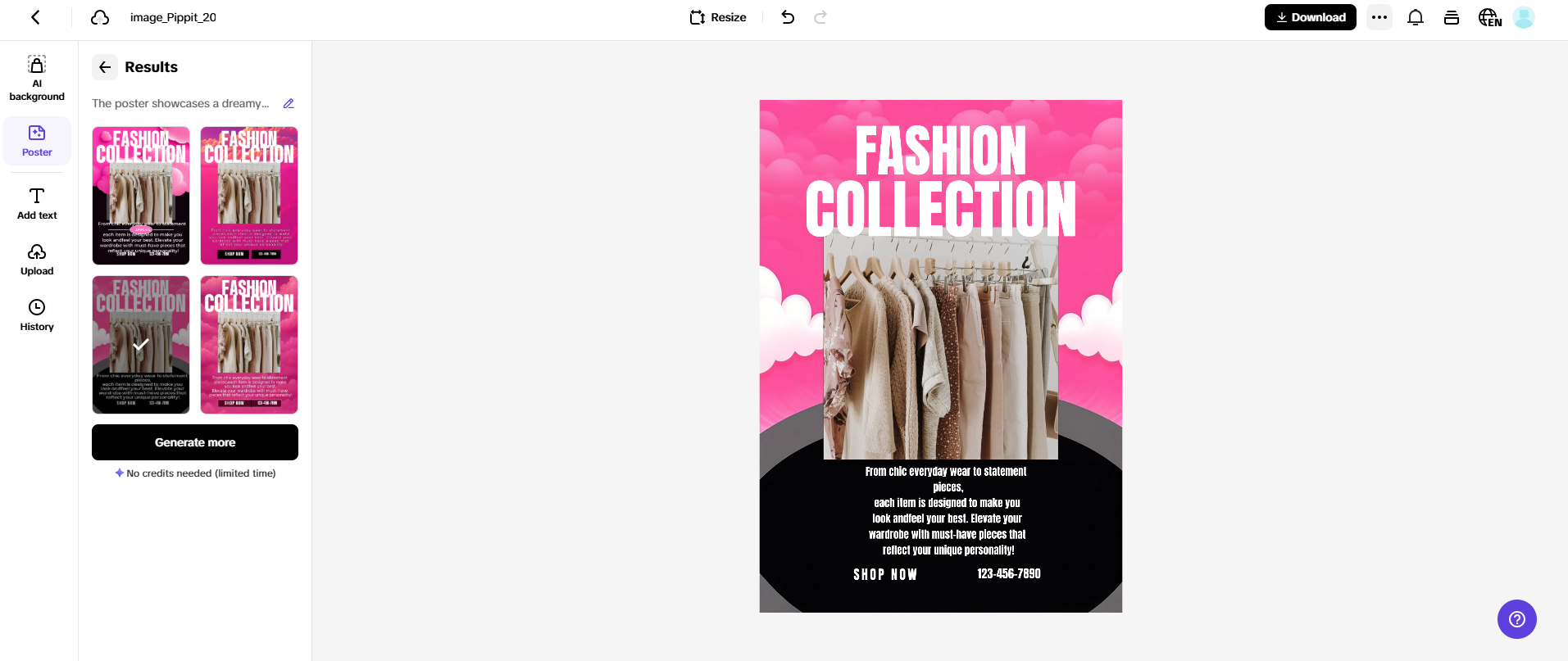Click the Generate more button
This screenshot has width=1568, height=661.
coord(195,442)
